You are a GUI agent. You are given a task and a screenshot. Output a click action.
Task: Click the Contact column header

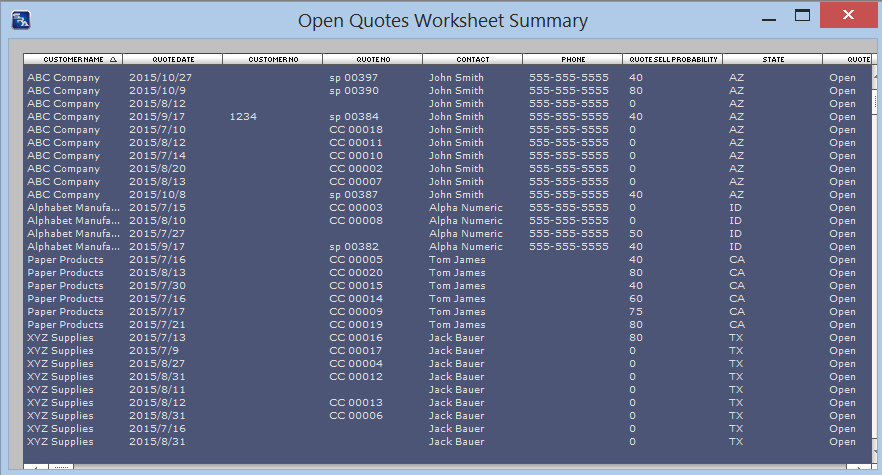pyautogui.click(x=472, y=60)
